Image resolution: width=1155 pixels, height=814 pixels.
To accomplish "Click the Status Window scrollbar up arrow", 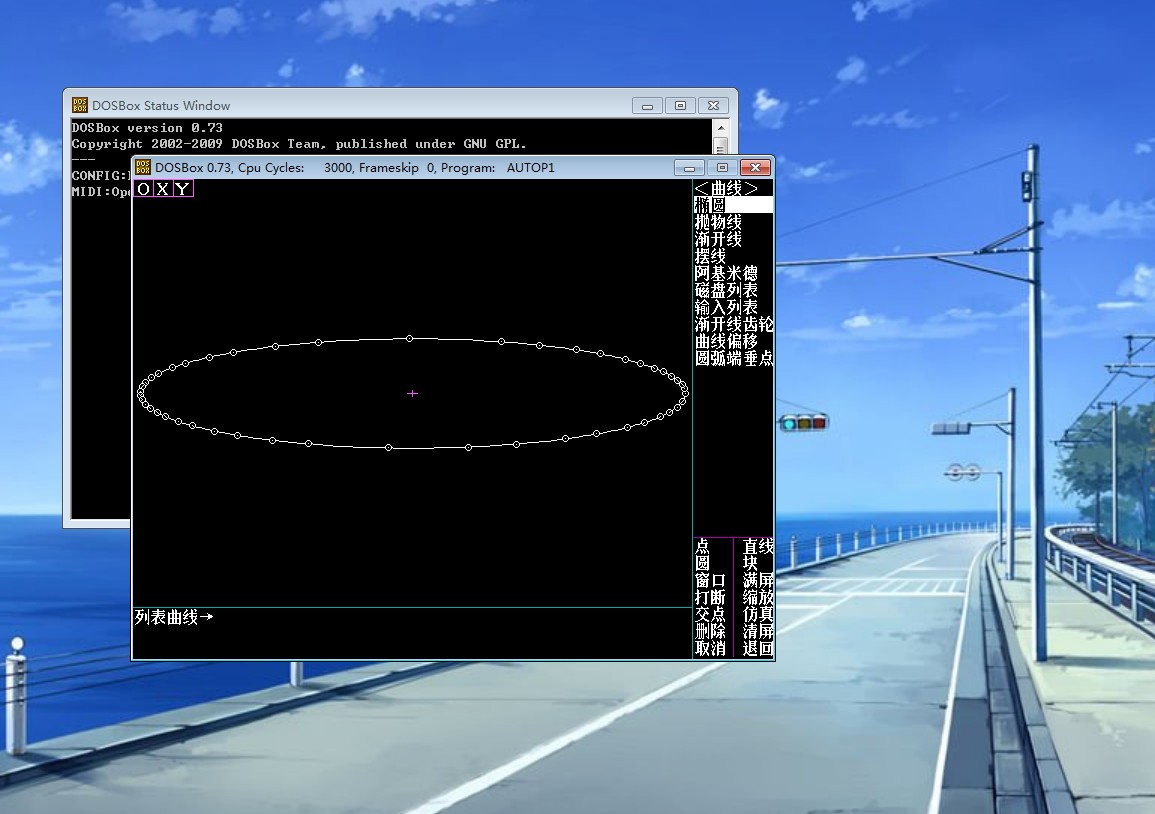I will pyautogui.click(x=720, y=128).
